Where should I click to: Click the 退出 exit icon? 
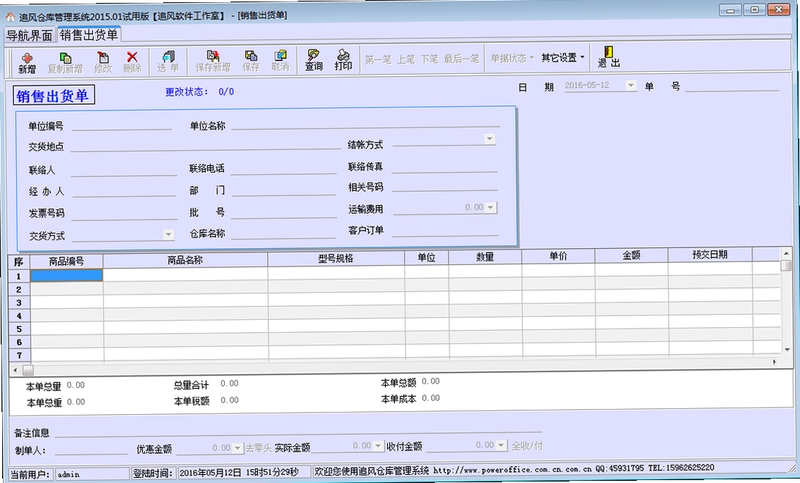(x=609, y=57)
